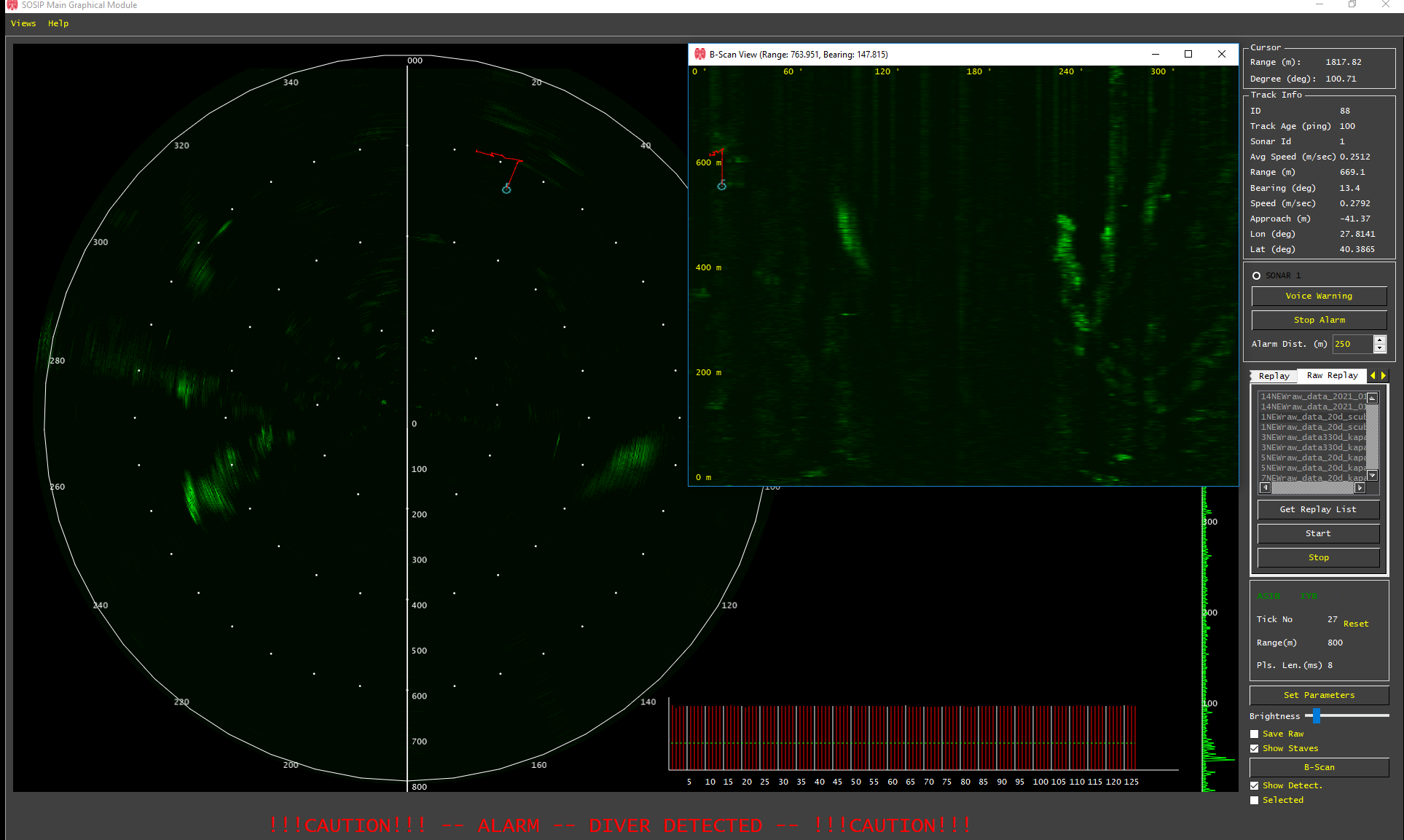Switch to the Raw Replay tab
This screenshot has height=840, width=1404.
pos(1332,375)
